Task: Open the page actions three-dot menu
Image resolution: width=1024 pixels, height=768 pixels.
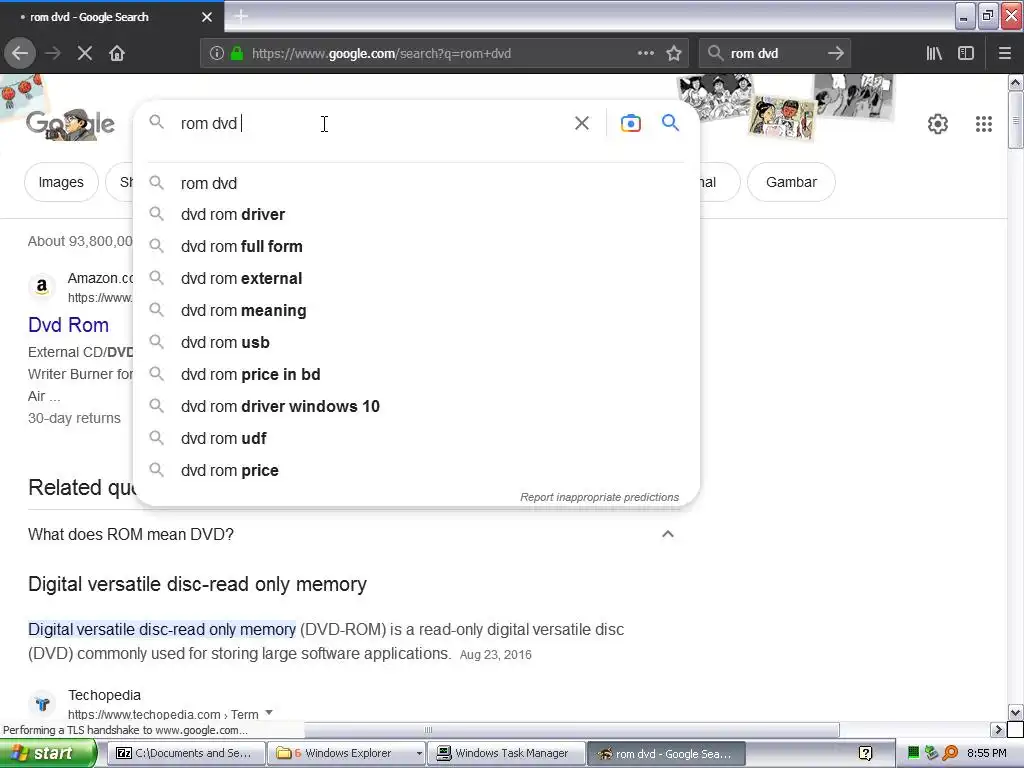Action: point(645,53)
